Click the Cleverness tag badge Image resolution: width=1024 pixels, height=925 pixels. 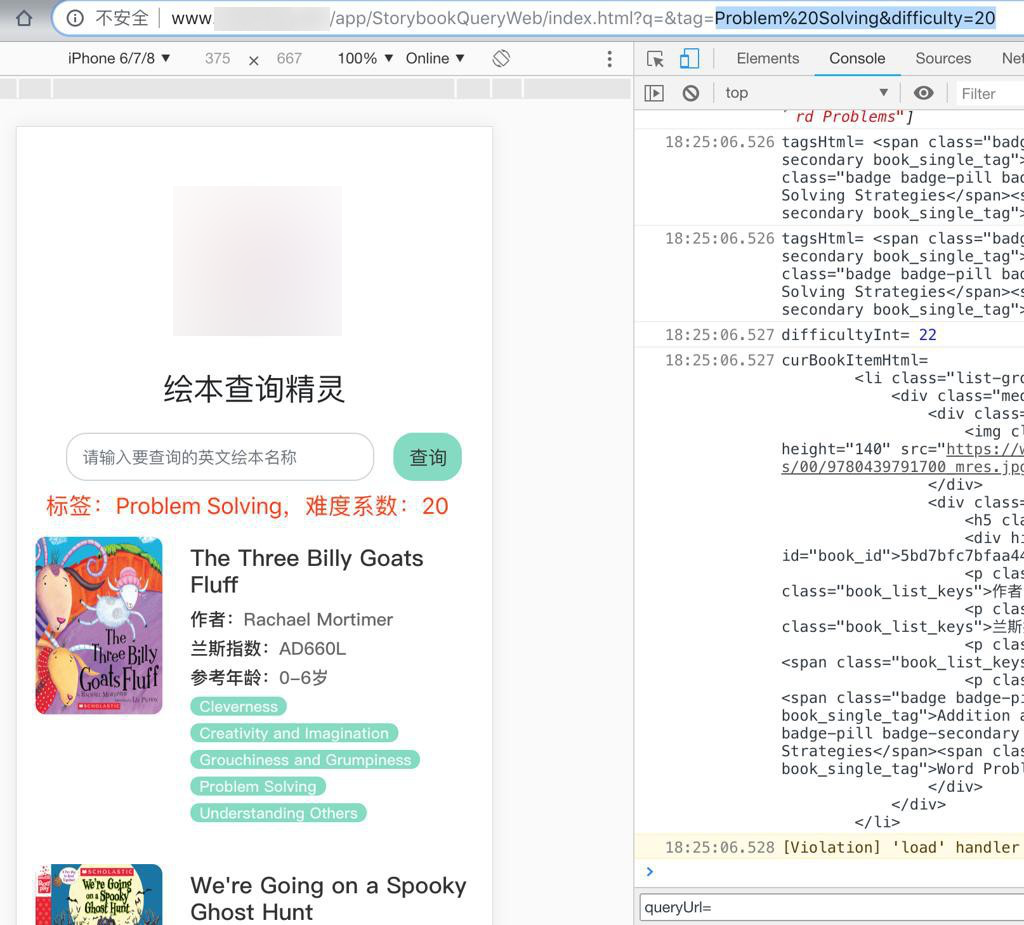[x=238, y=706]
